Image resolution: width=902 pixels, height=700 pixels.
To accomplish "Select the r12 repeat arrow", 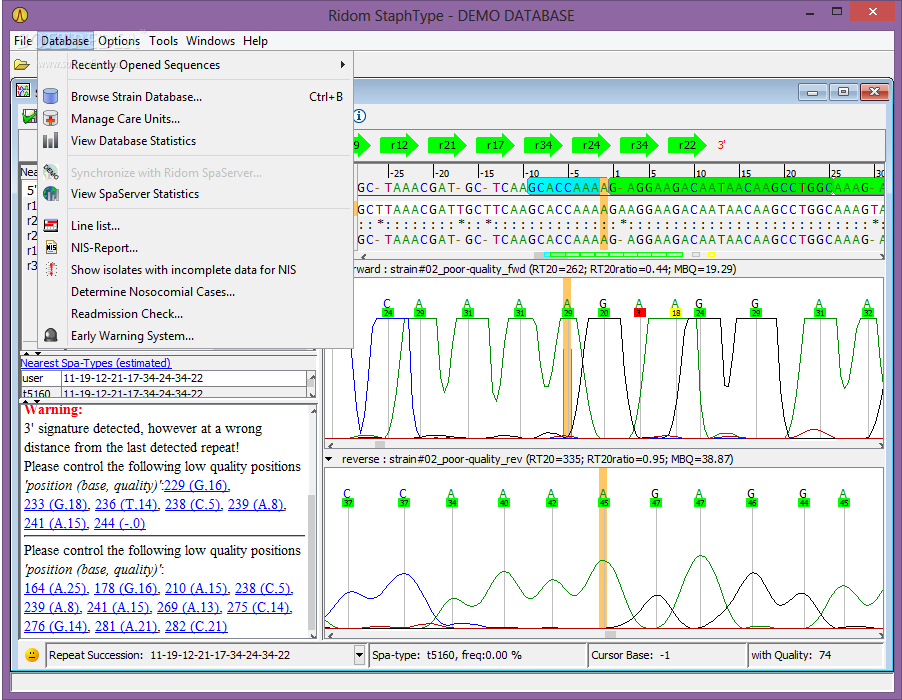I will pos(401,145).
